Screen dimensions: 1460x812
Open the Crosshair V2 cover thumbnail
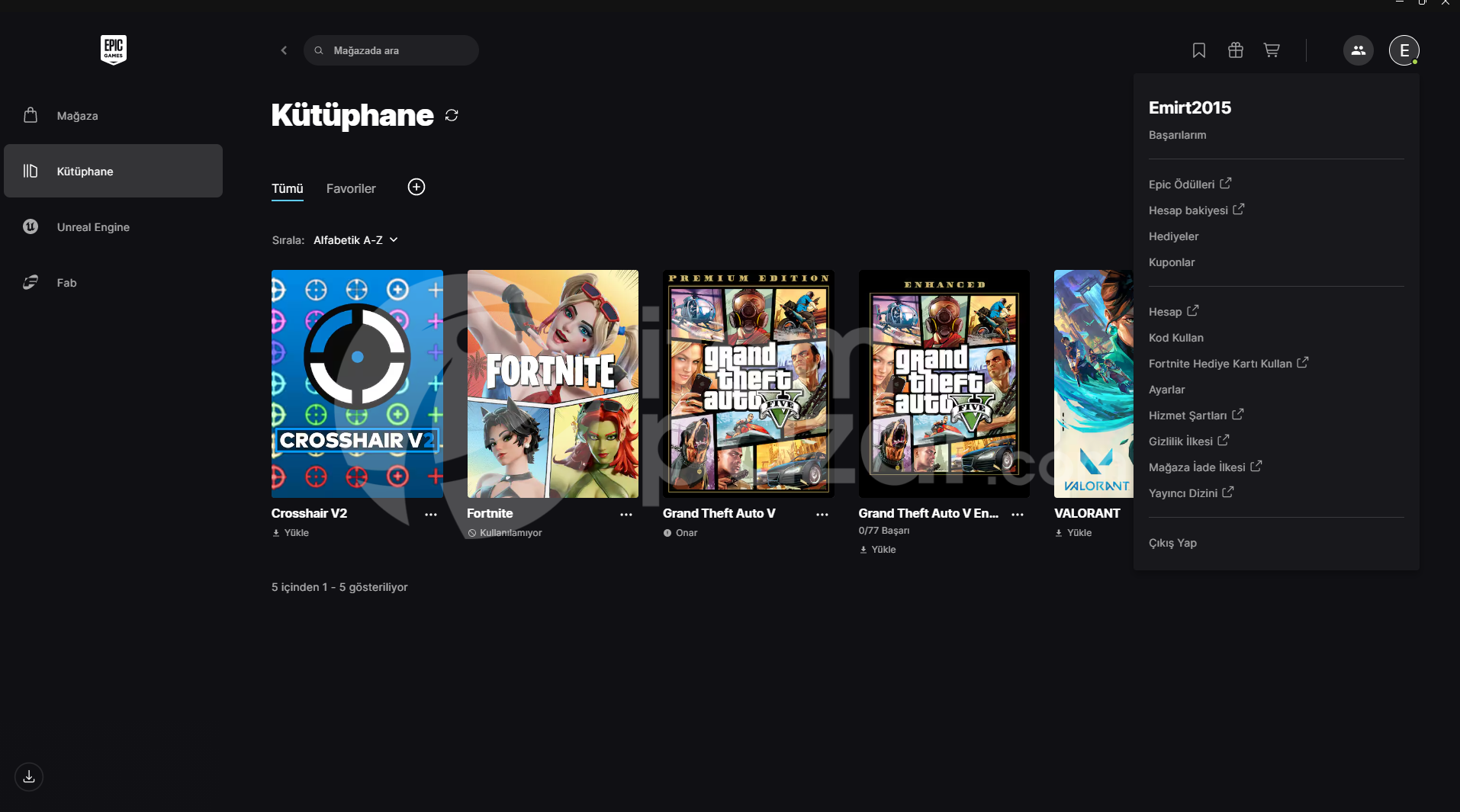pos(357,384)
